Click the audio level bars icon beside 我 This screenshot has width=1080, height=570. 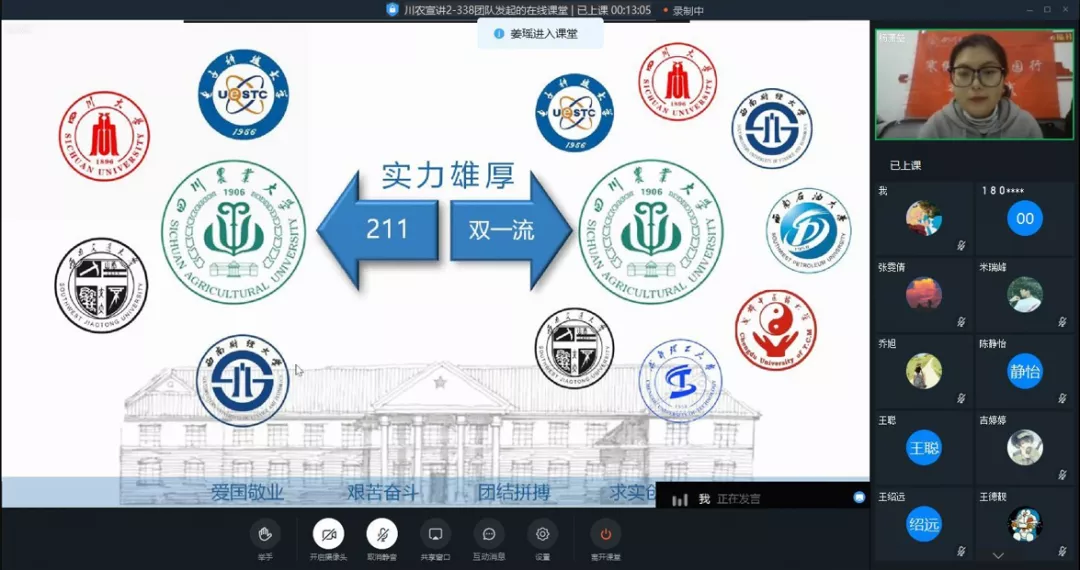pos(680,500)
